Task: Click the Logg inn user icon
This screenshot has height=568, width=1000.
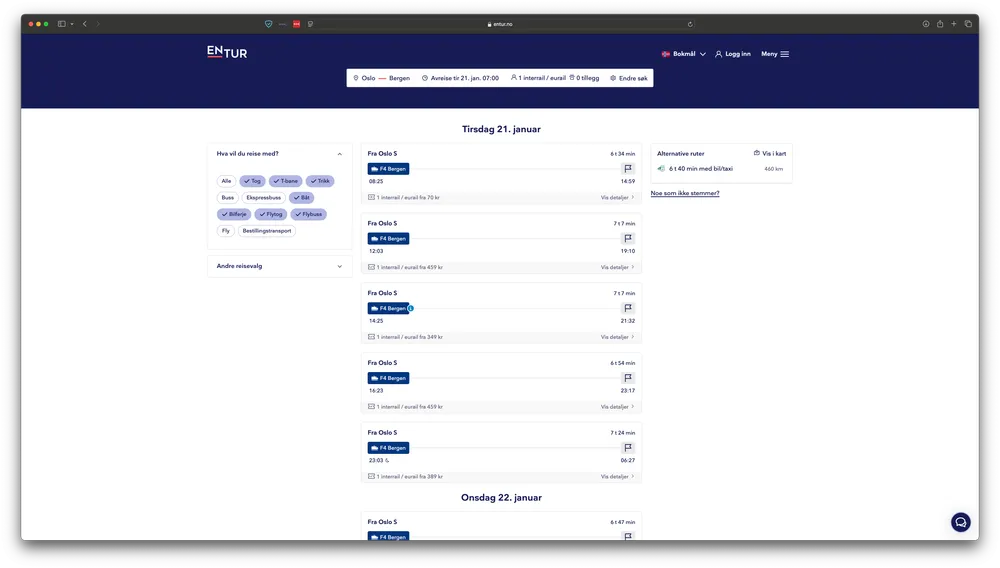Action: click(x=718, y=54)
